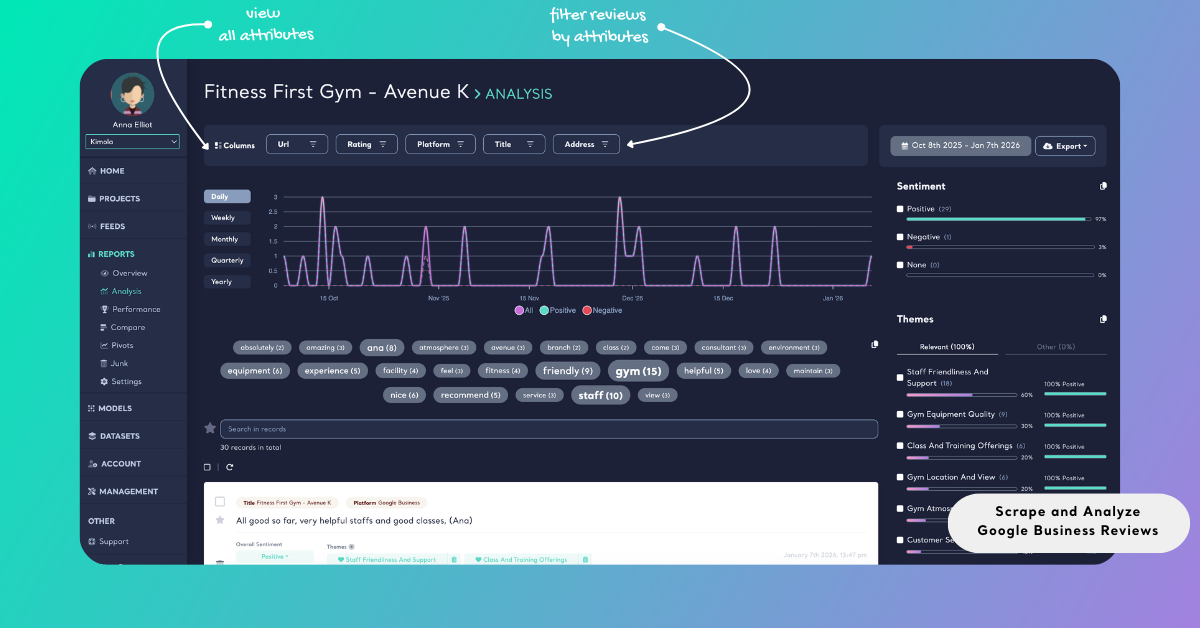The width and height of the screenshot is (1200, 628).
Task: Filter by the 'staff (10)' keyword tag
Action: click(600, 395)
